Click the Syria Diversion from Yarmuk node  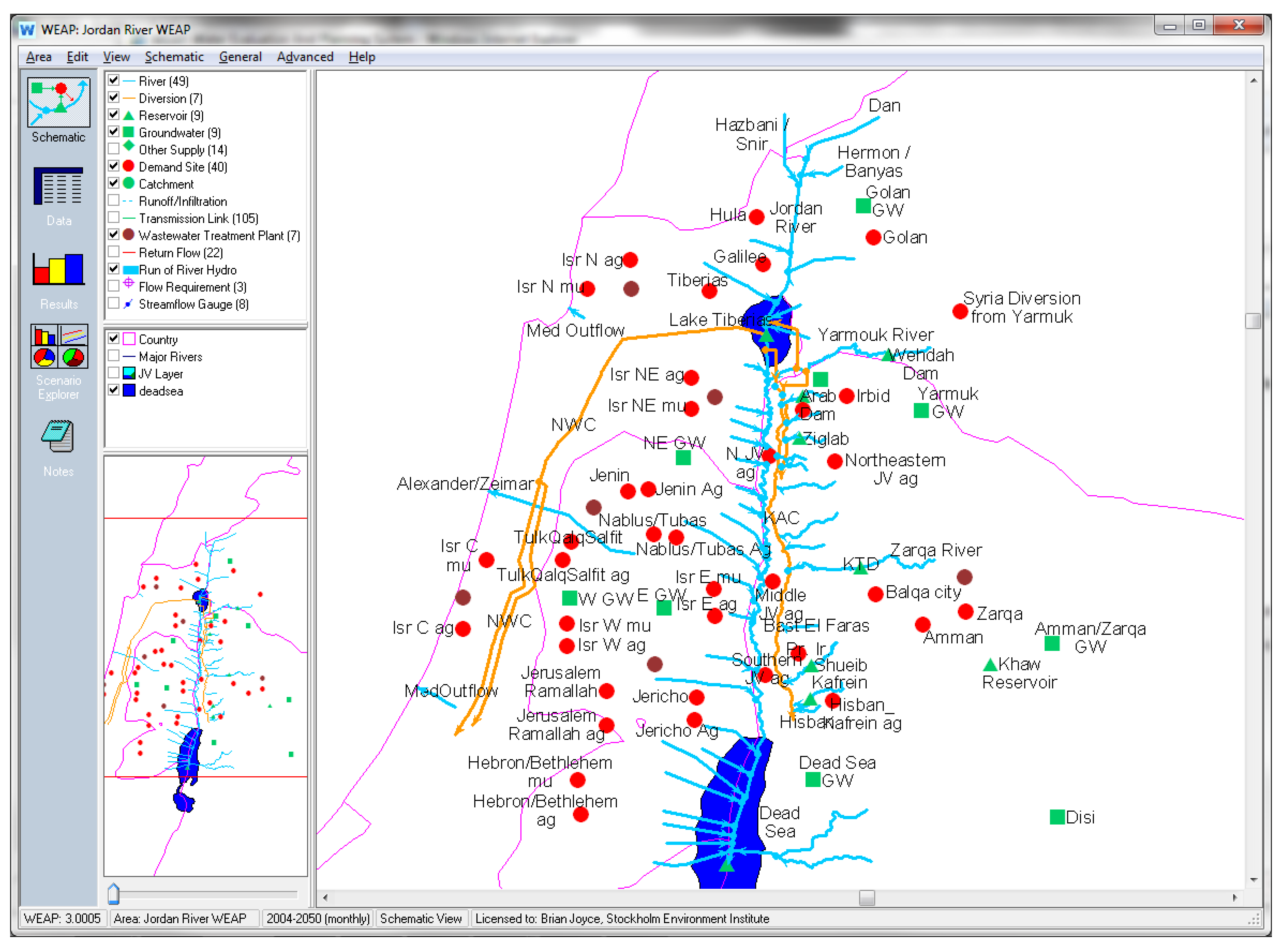[x=960, y=312]
